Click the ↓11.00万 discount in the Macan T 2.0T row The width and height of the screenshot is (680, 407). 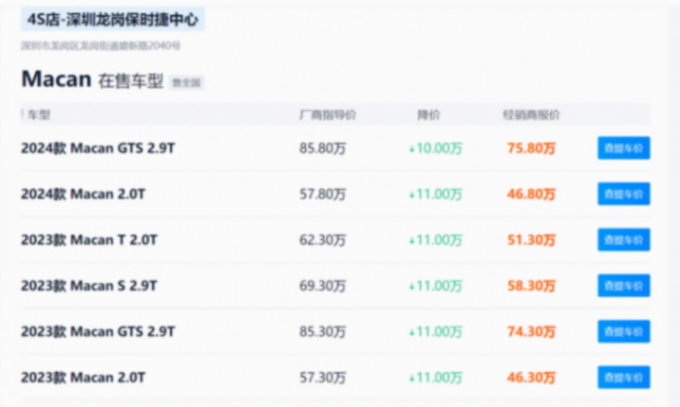click(x=436, y=240)
